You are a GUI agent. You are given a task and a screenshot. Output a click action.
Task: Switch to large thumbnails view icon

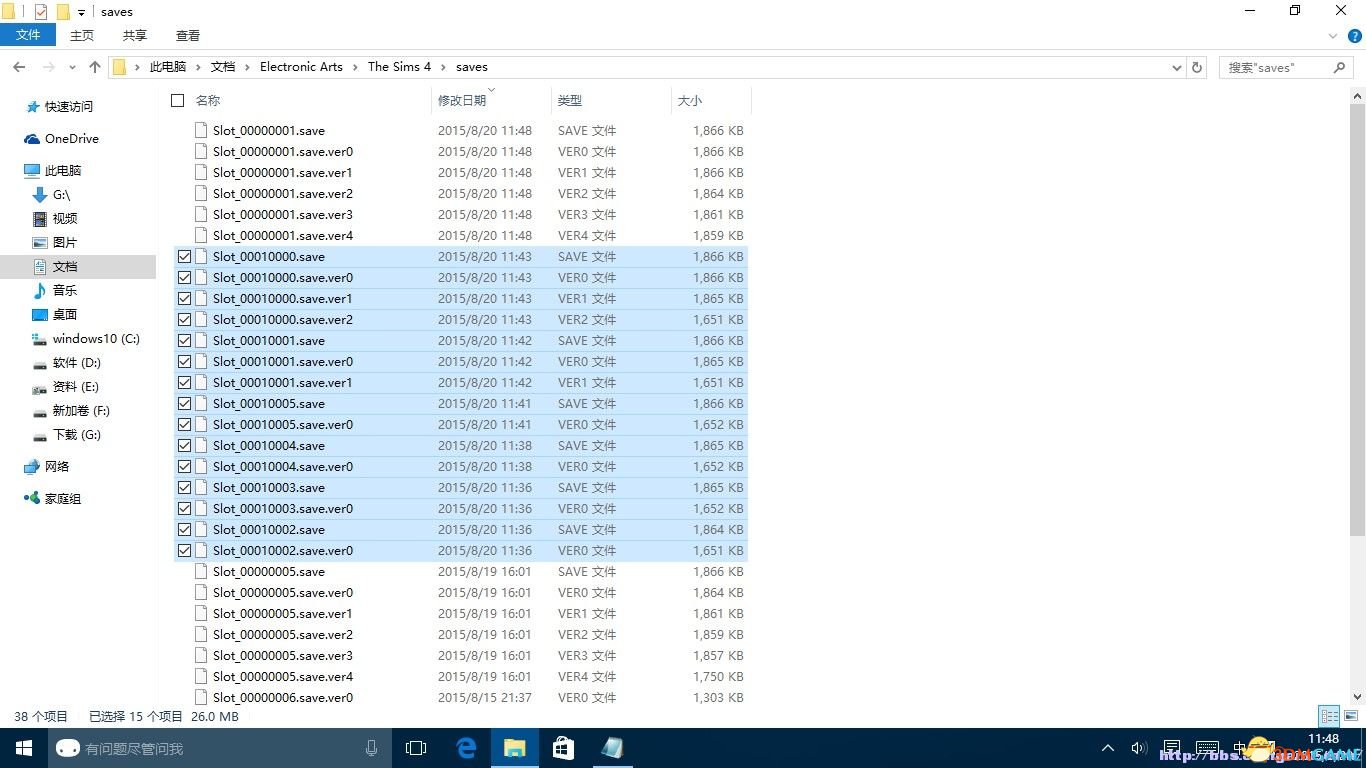click(1351, 716)
